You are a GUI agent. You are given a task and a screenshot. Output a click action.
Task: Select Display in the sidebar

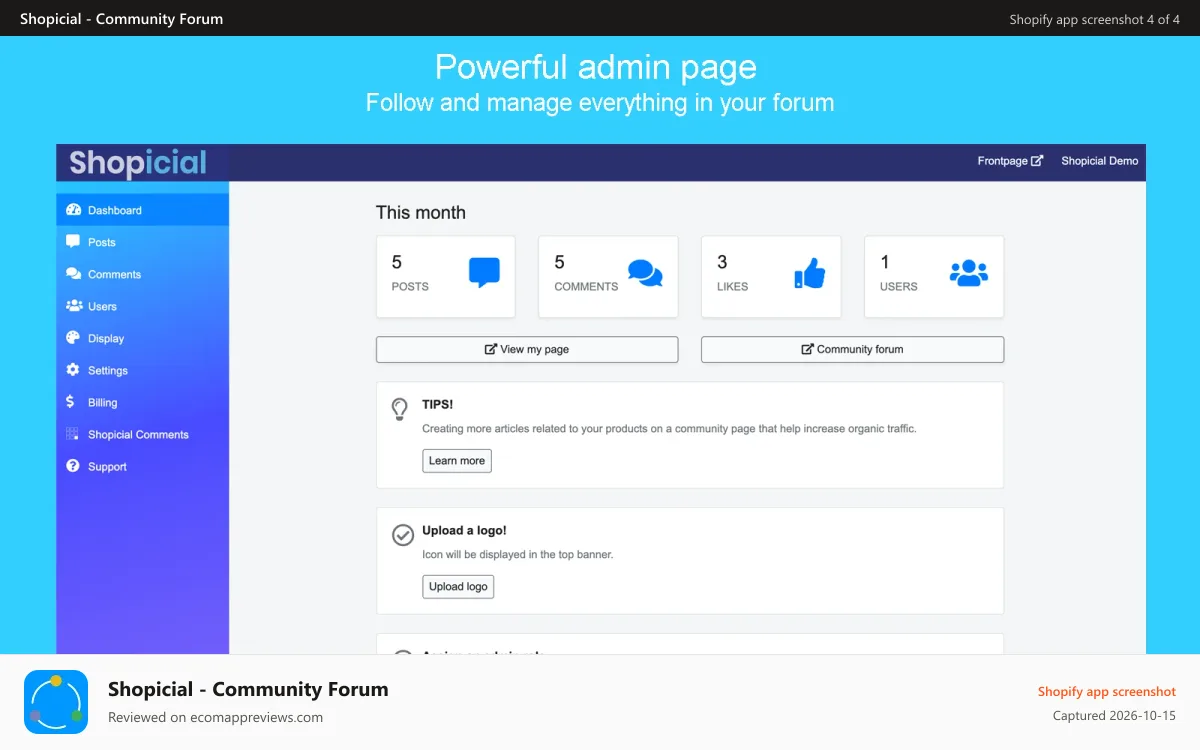(x=143, y=338)
